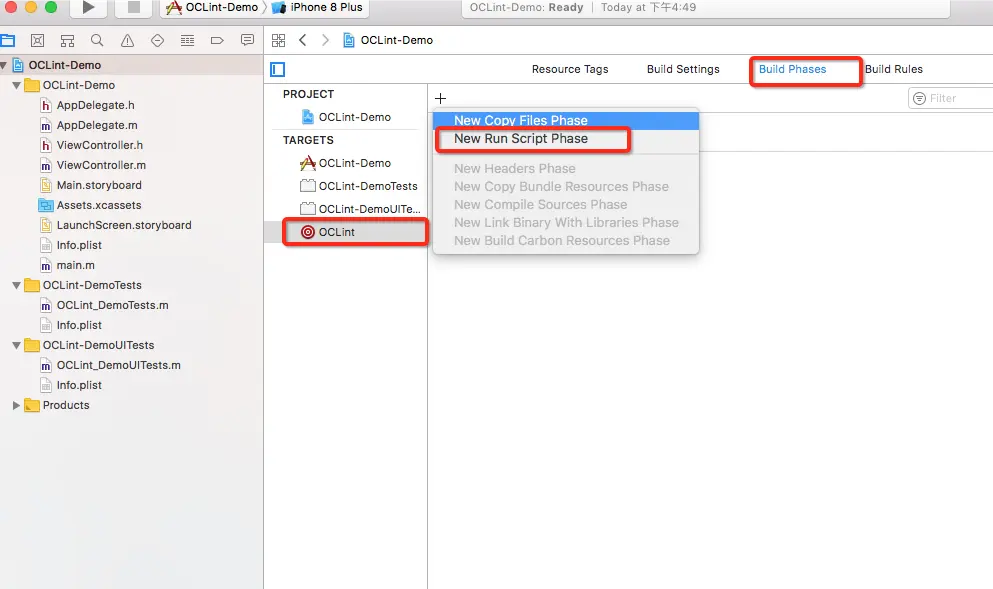Switch to the Build Settings tab
The width and height of the screenshot is (993, 589).
coord(683,69)
